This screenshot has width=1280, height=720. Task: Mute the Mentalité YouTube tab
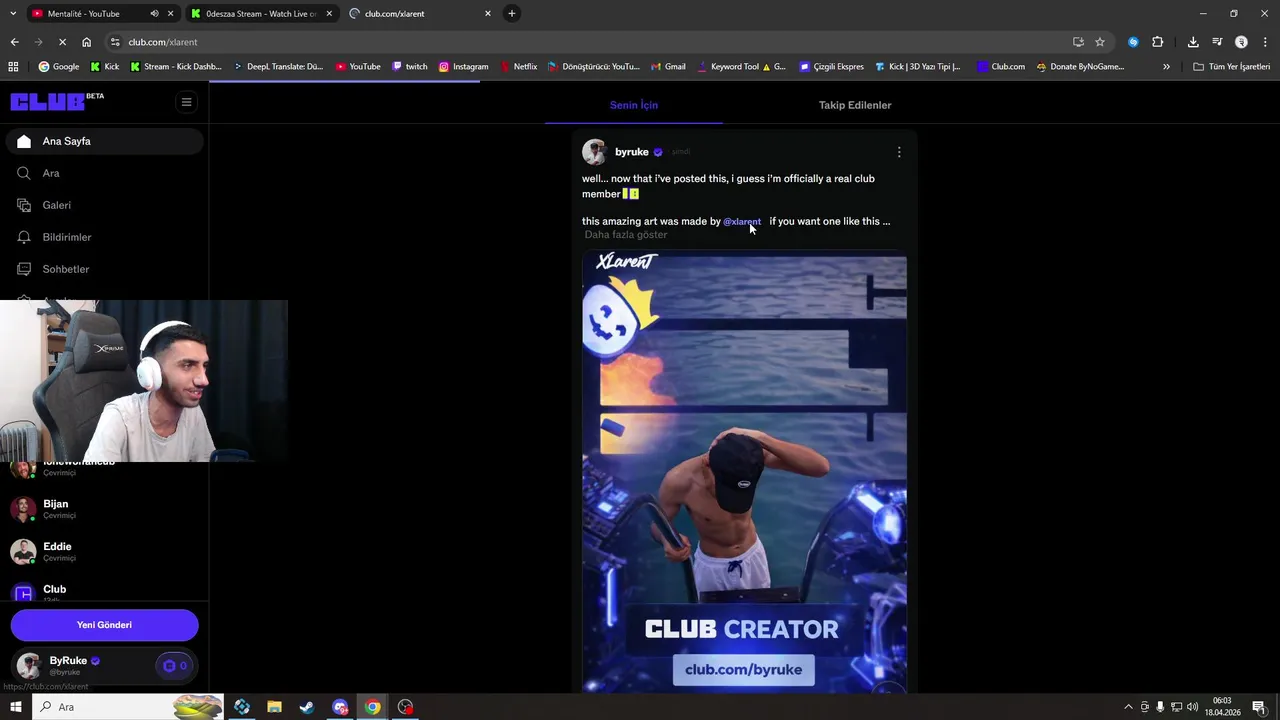pyautogui.click(x=154, y=14)
